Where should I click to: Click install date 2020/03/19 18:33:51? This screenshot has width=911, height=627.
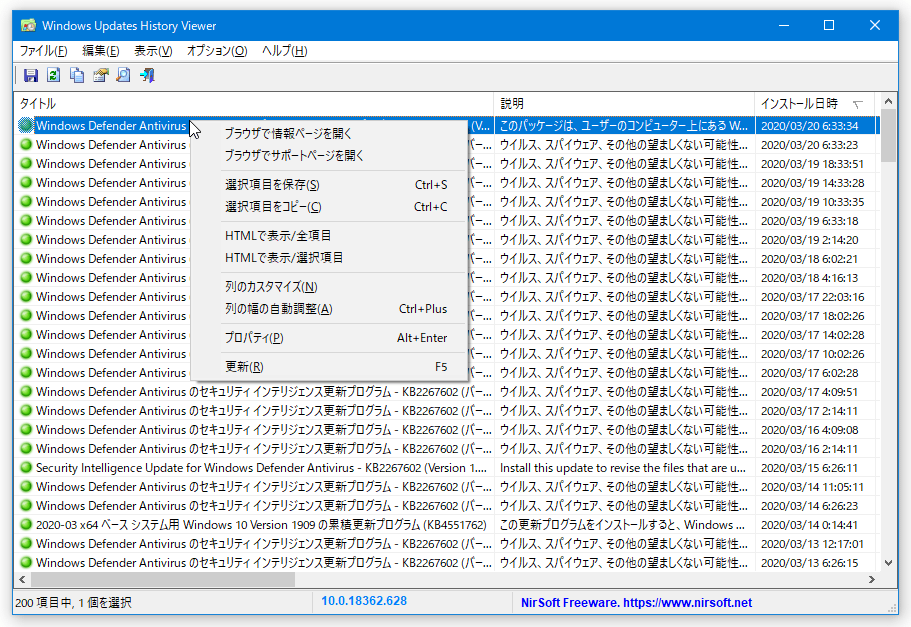(x=812, y=164)
